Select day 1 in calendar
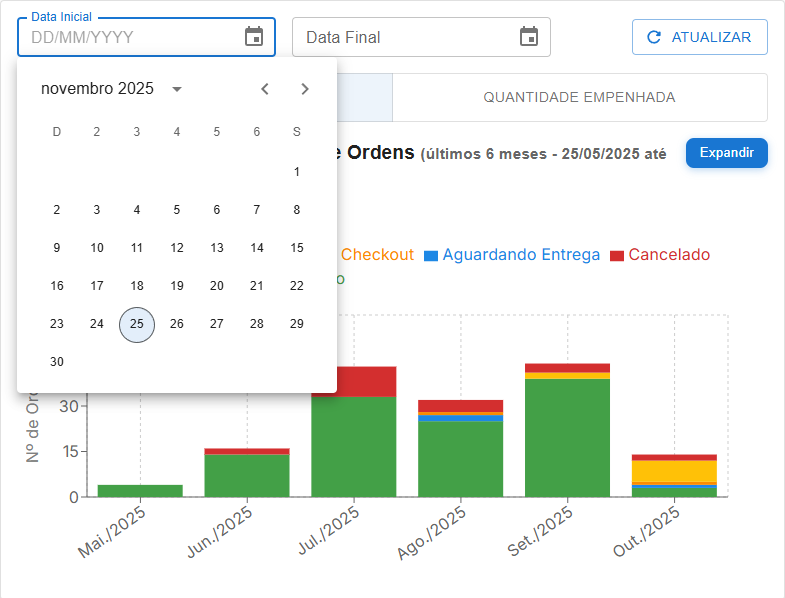Image resolution: width=785 pixels, height=598 pixels. point(297,172)
